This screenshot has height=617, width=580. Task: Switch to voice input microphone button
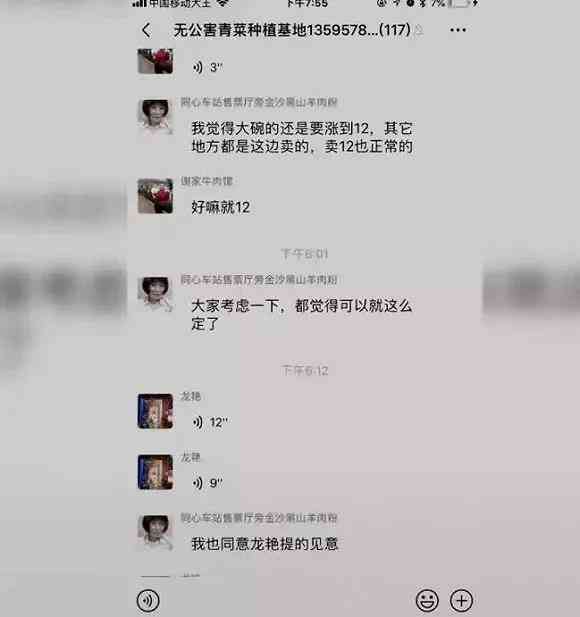148,600
